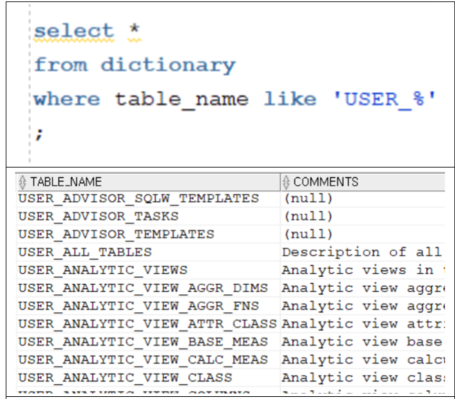Click the (null) comment for USER_ADVISOR_TEMPLATES
This screenshot has width=455, height=399.
(x=363, y=234)
